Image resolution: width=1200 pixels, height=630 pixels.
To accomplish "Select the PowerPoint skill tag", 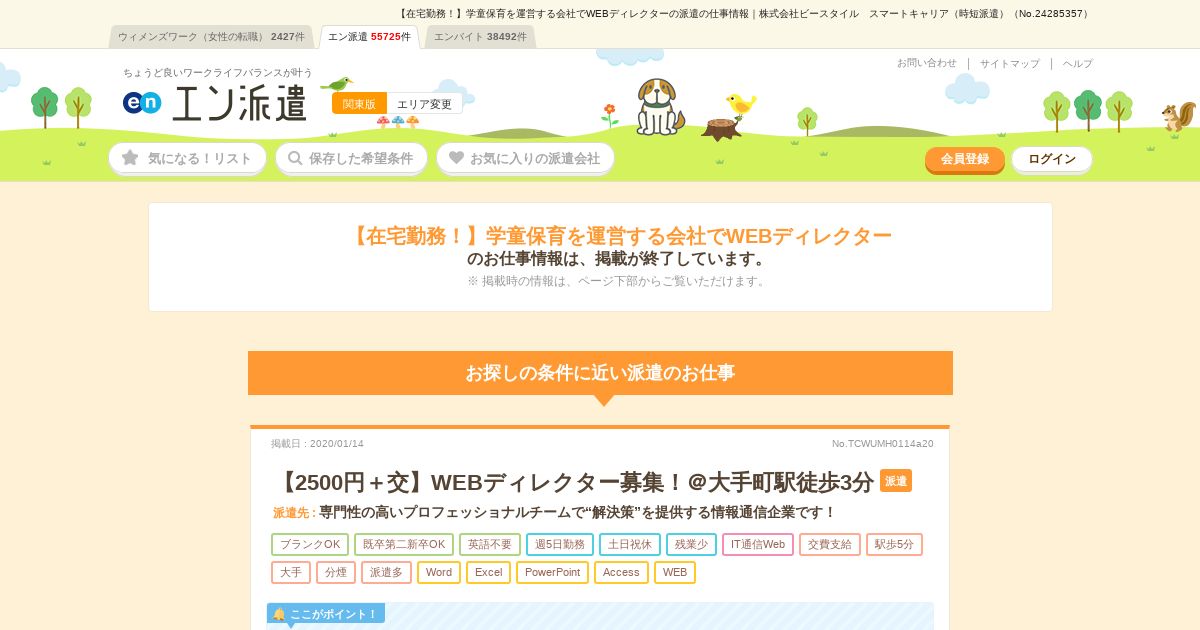I will 552,573.
